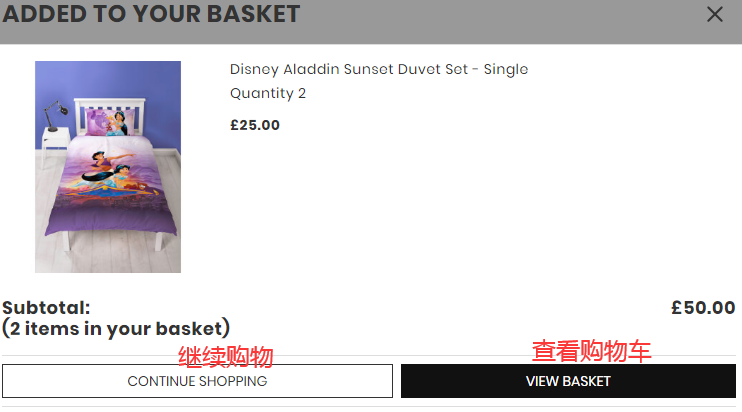Click the View Basket button

[x=568, y=381]
